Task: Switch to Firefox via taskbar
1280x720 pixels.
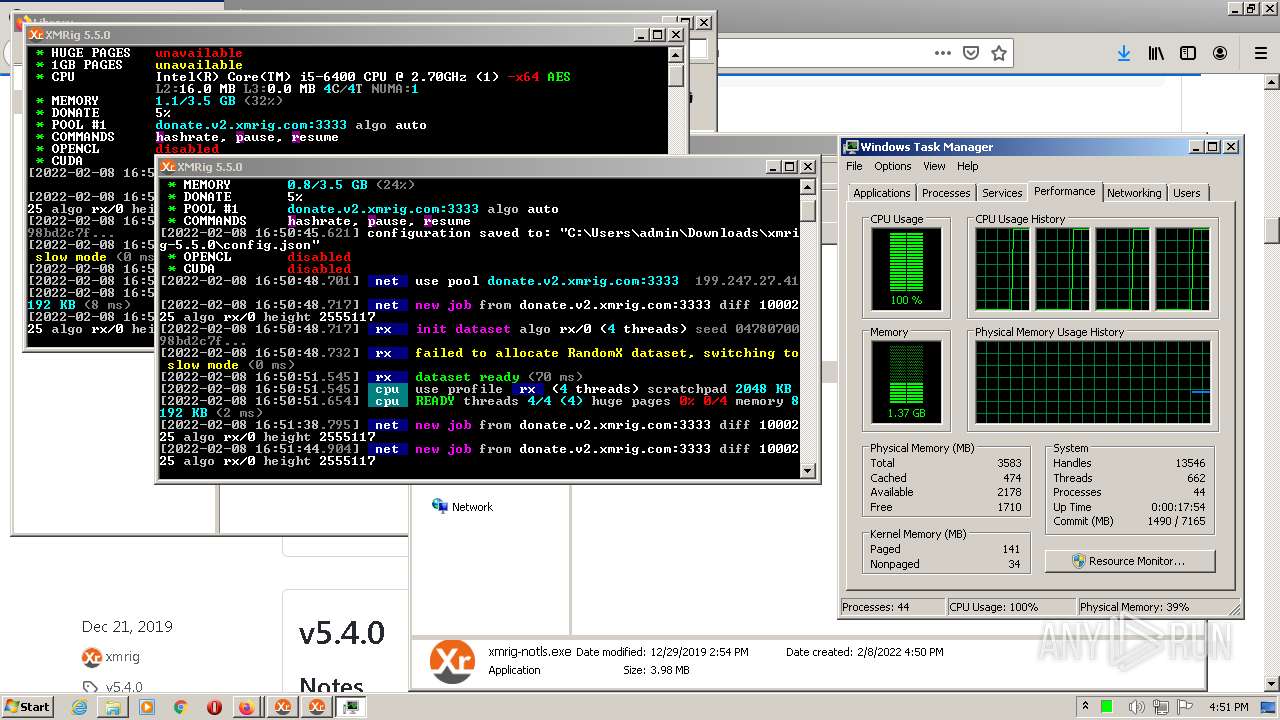Action: (247, 707)
